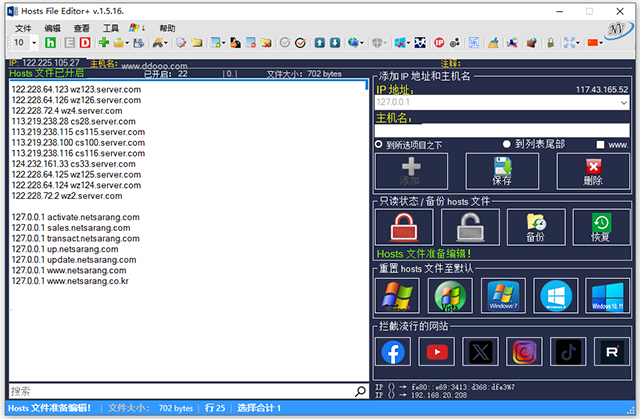This screenshot has height=419, width=640.
Task: Click the red IP circle toolbar icon
Action: pos(439,43)
